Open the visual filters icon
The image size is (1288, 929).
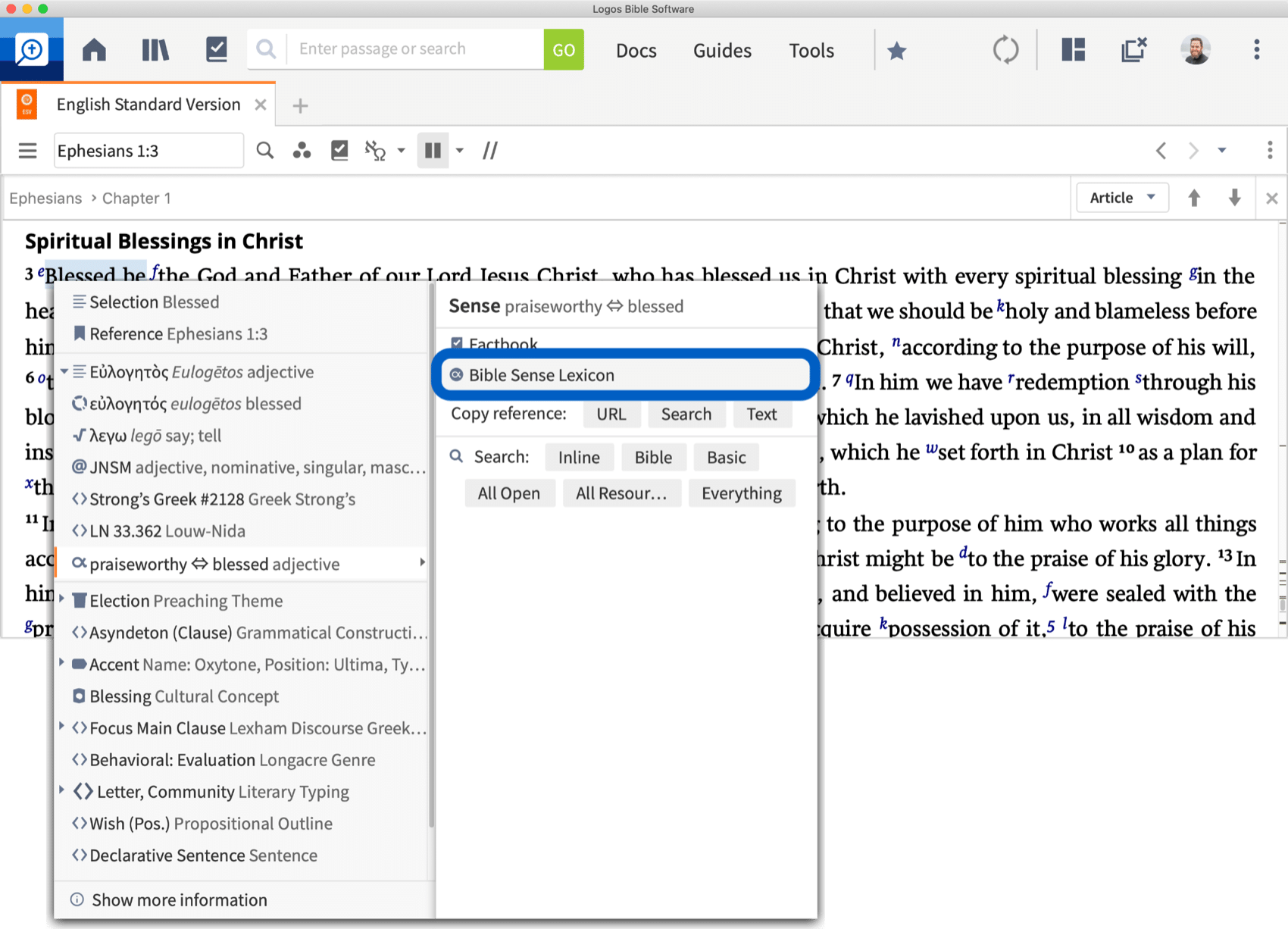(x=302, y=151)
